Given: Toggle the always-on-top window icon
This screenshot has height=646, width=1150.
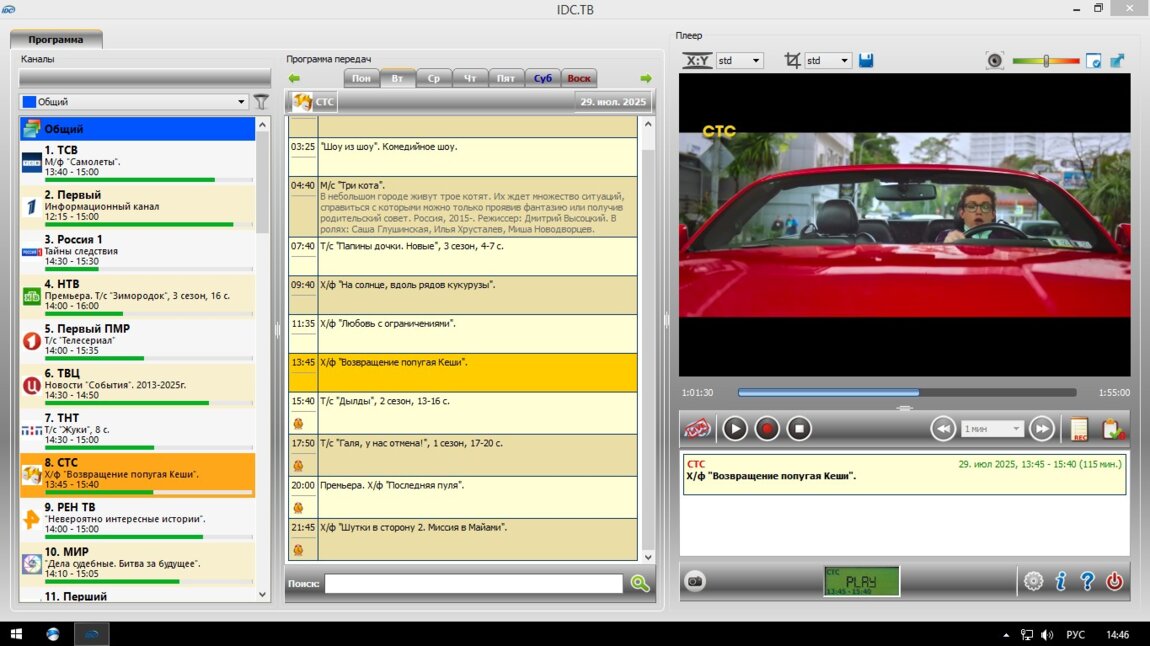Looking at the screenshot, I should coord(1094,61).
